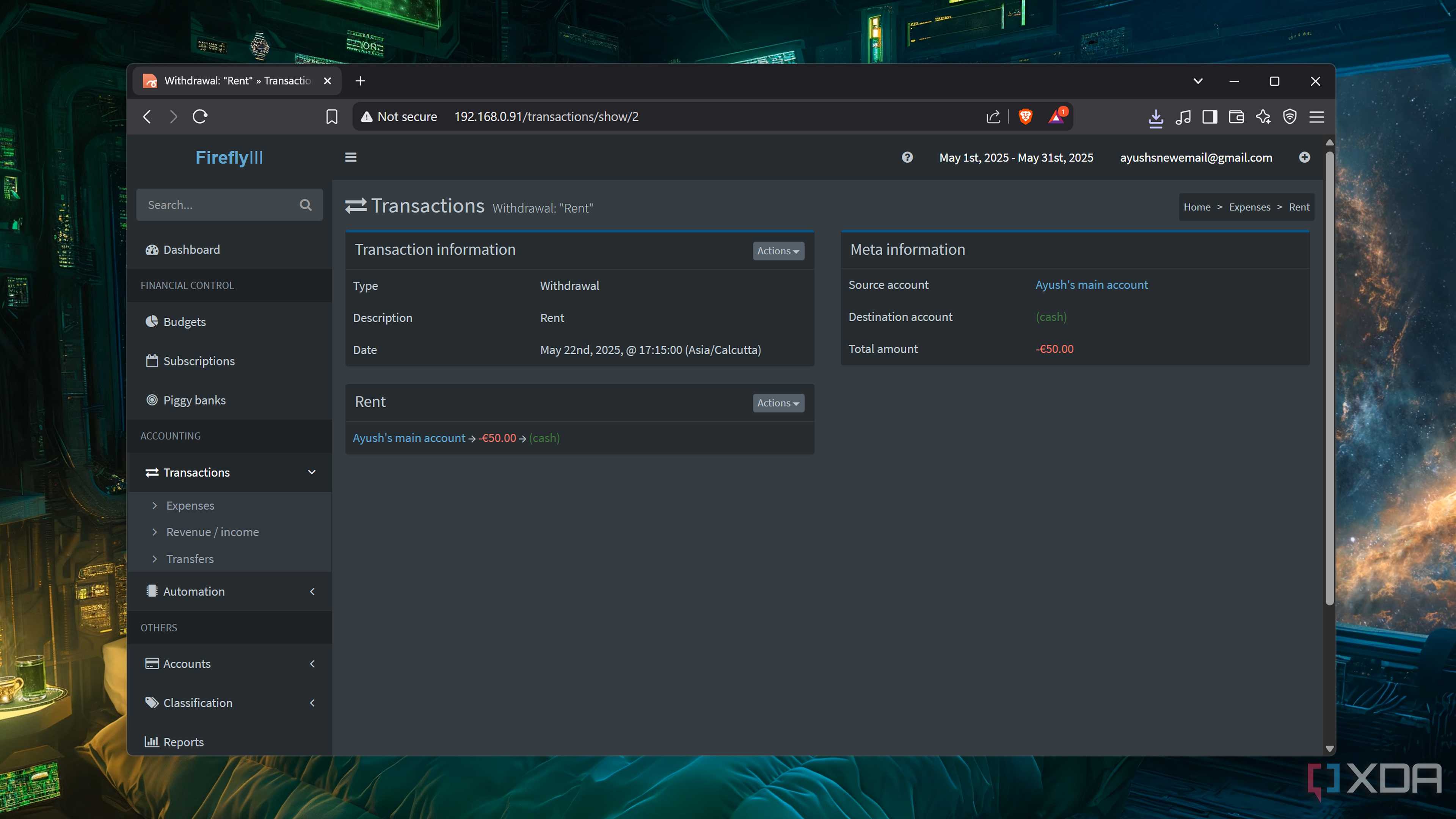Open browser downloads icon

point(1156,118)
